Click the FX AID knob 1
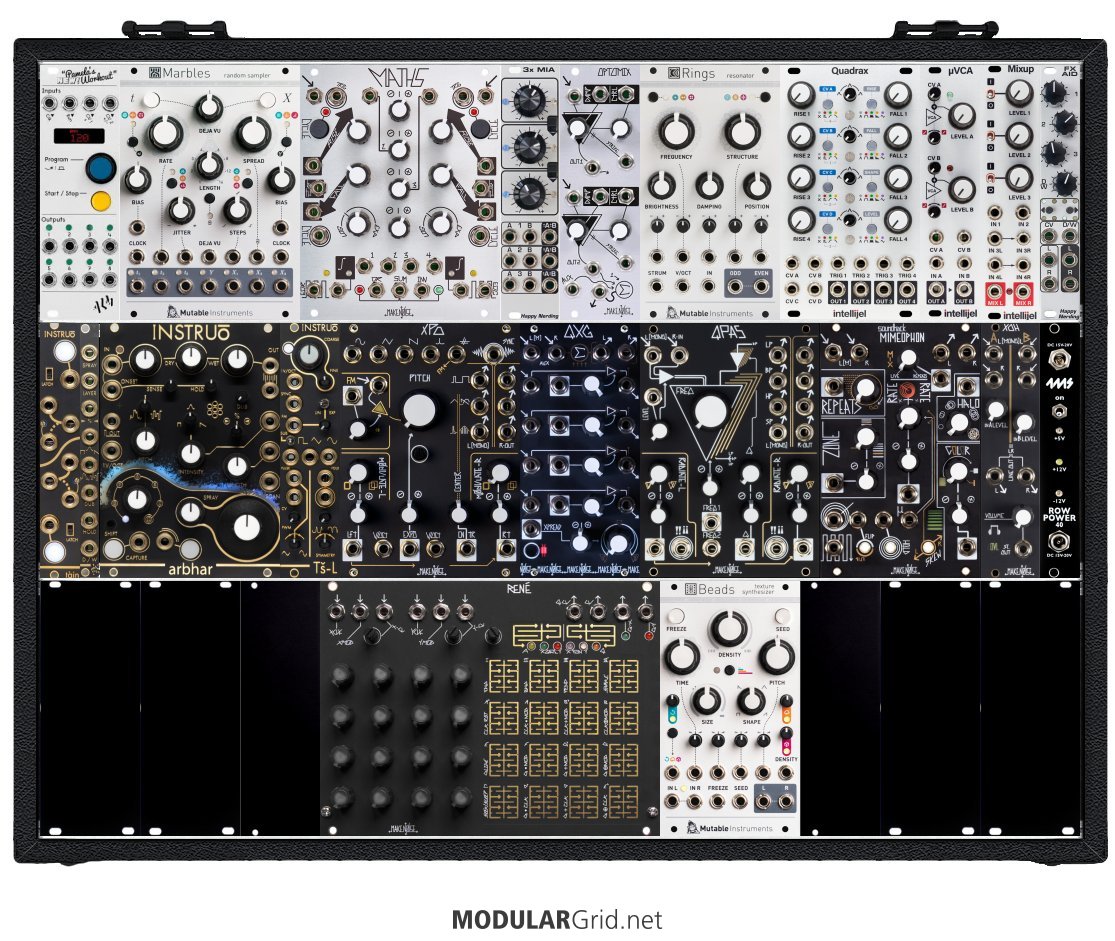The height and width of the screenshot is (941, 1115). click(1054, 92)
